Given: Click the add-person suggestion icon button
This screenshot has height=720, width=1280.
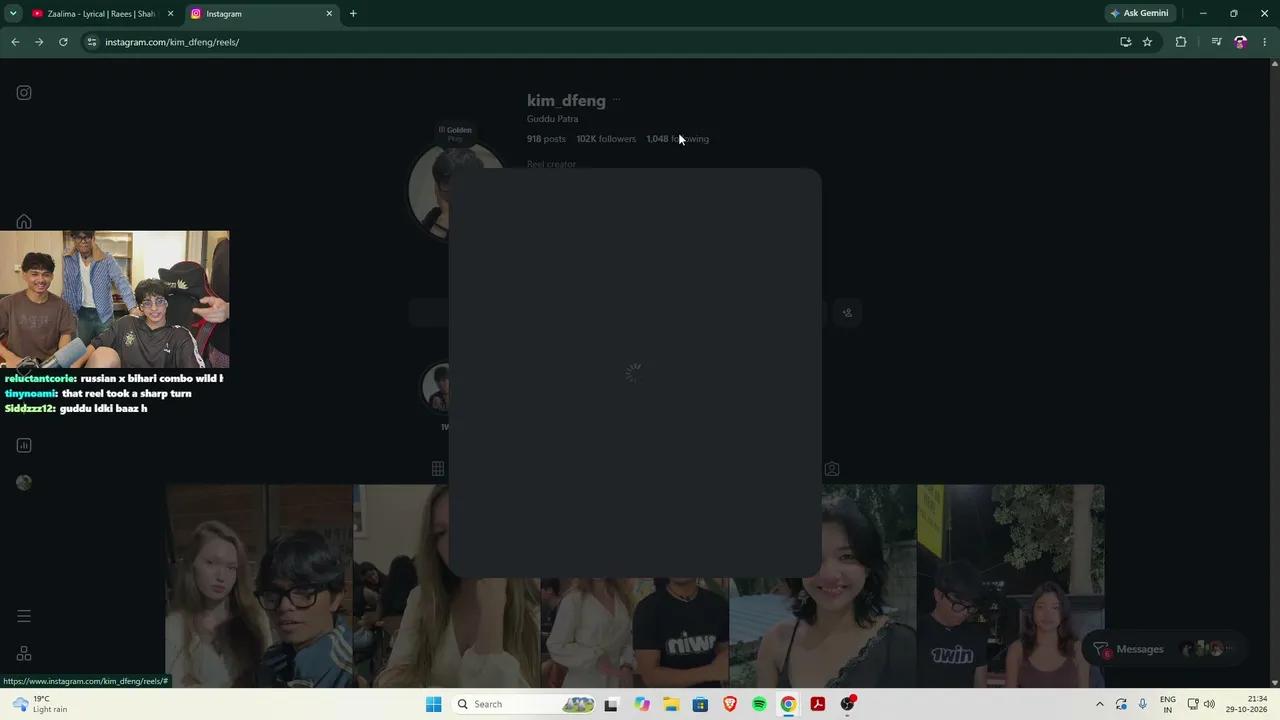Looking at the screenshot, I should coord(847,313).
